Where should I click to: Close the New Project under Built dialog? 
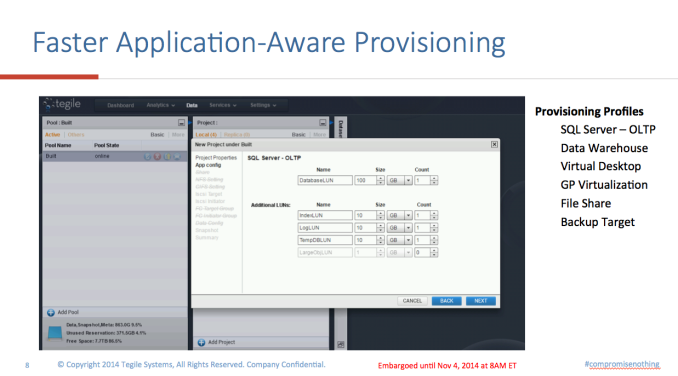click(494, 144)
